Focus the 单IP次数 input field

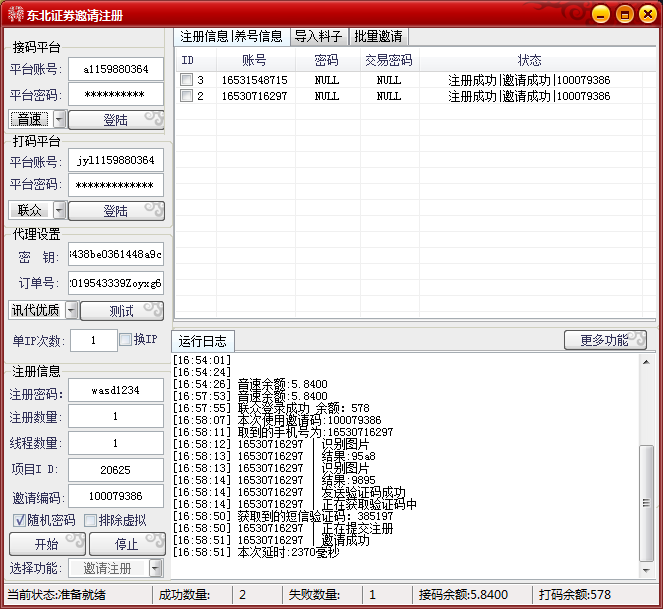pos(93,340)
